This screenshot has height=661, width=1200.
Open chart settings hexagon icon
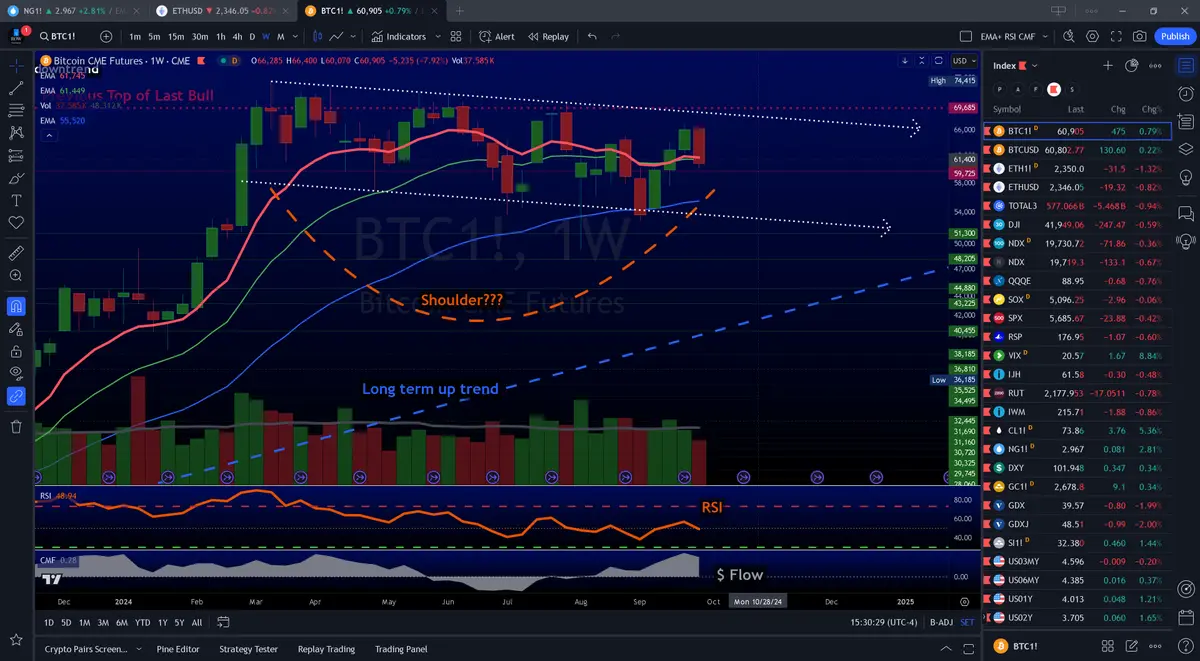1092,36
